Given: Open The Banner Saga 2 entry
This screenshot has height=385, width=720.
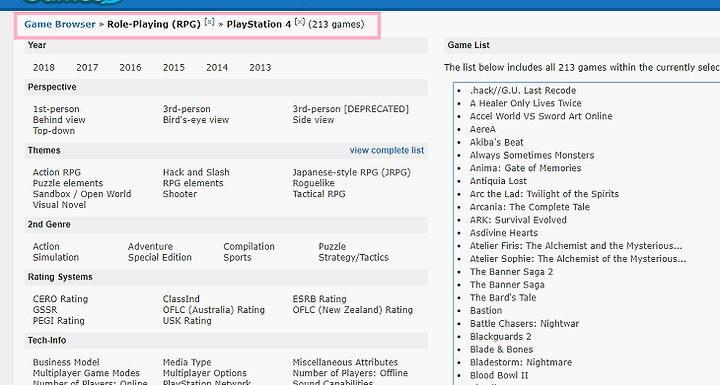Looking at the screenshot, I should 511,272.
